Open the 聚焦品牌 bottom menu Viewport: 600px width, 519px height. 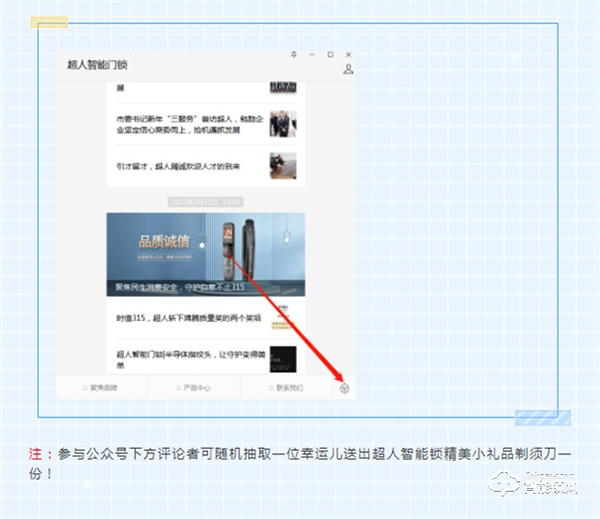(102, 388)
